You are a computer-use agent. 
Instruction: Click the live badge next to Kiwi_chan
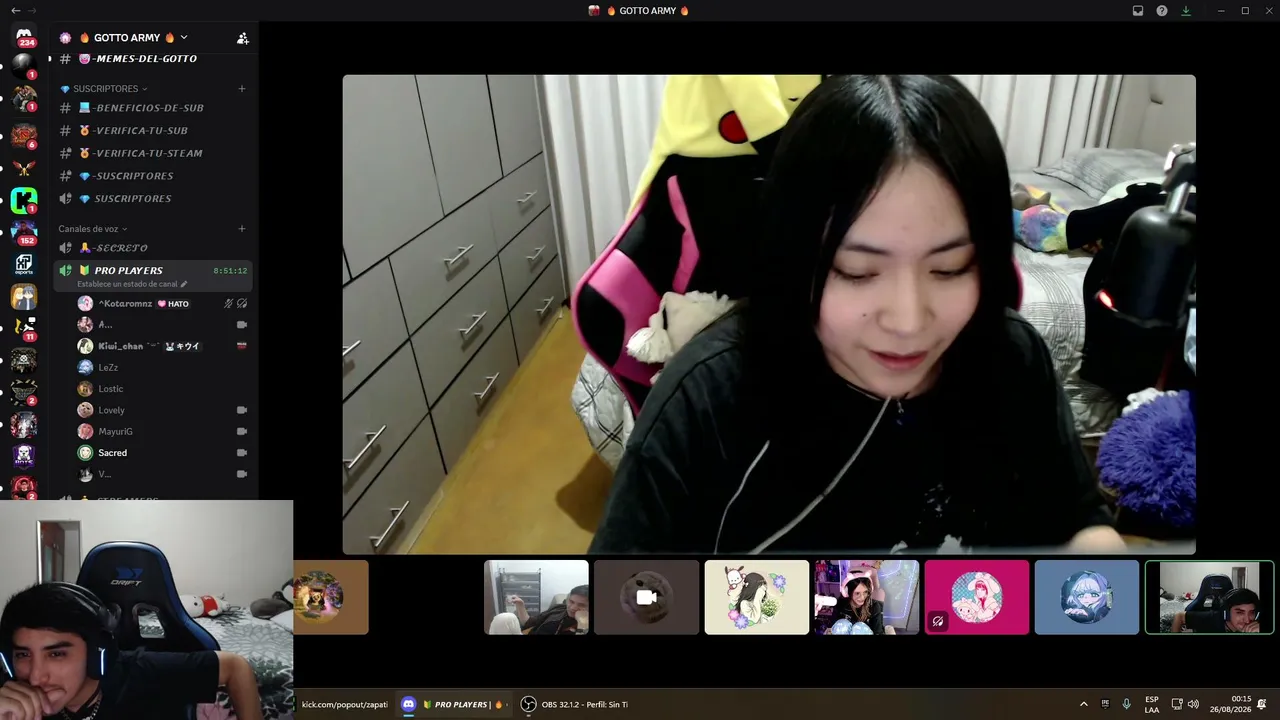(241, 346)
